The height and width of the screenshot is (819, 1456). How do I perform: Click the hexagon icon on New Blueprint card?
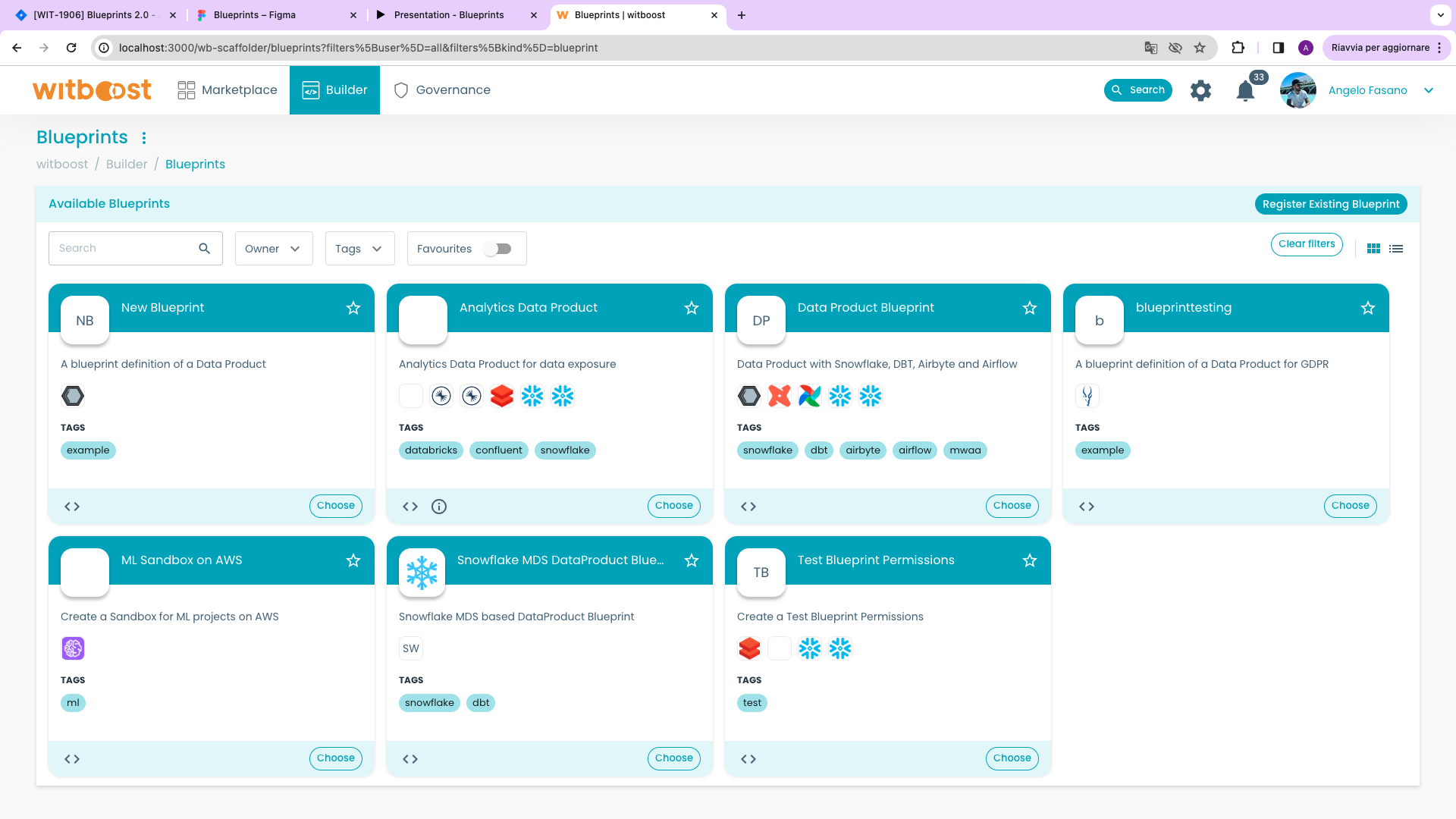73,395
